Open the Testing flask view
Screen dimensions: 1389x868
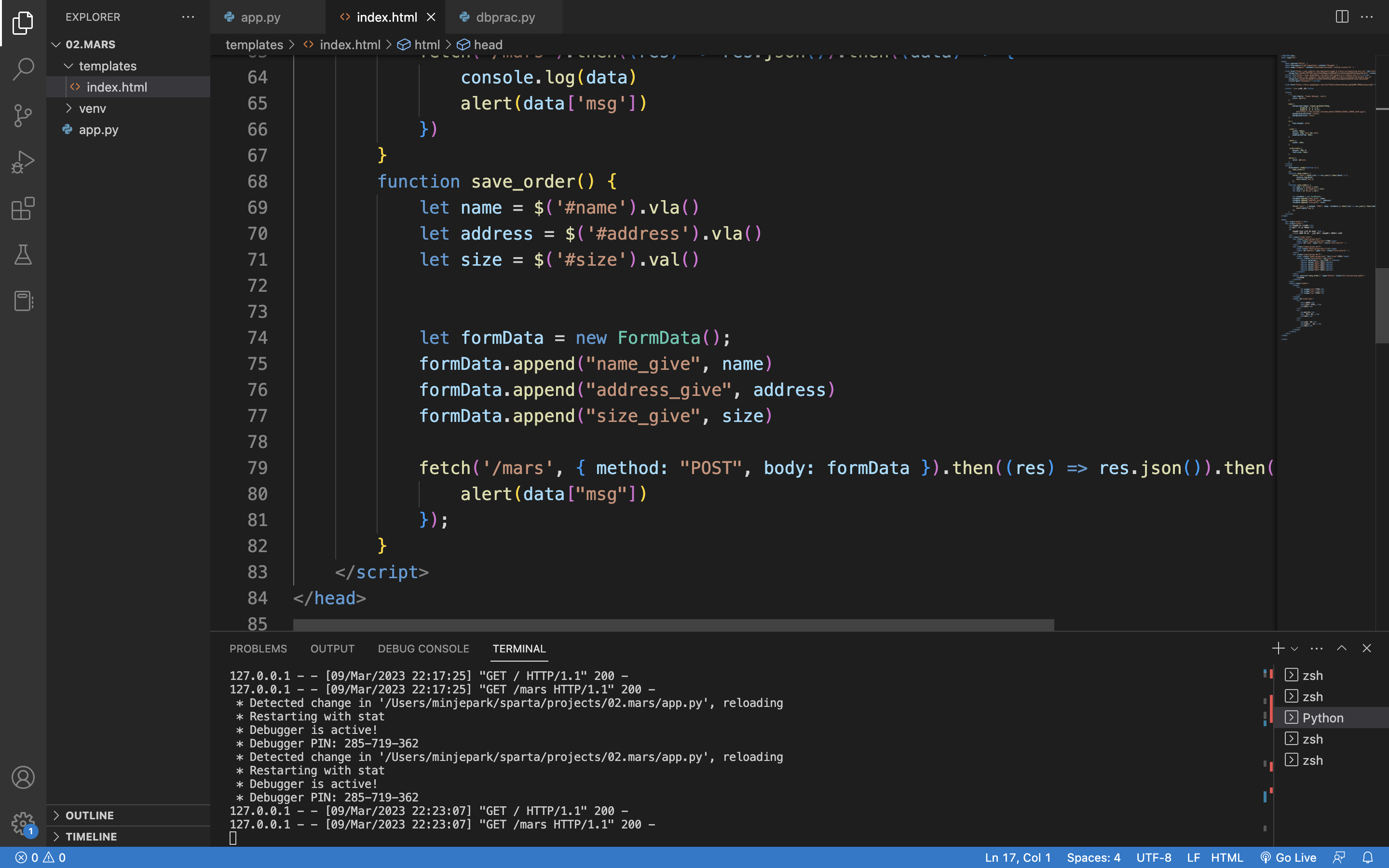point(23,255)
